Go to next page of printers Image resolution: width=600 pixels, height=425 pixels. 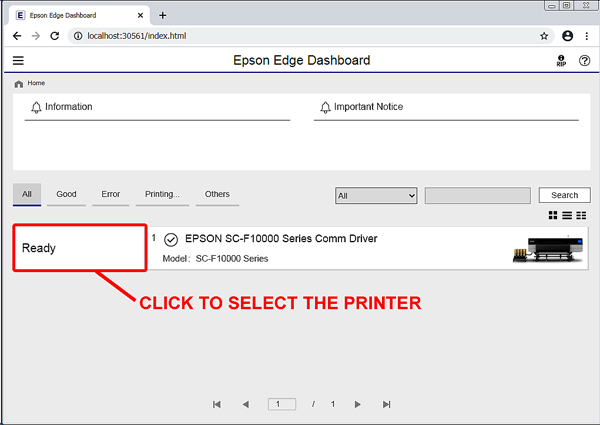click(357, 404)
